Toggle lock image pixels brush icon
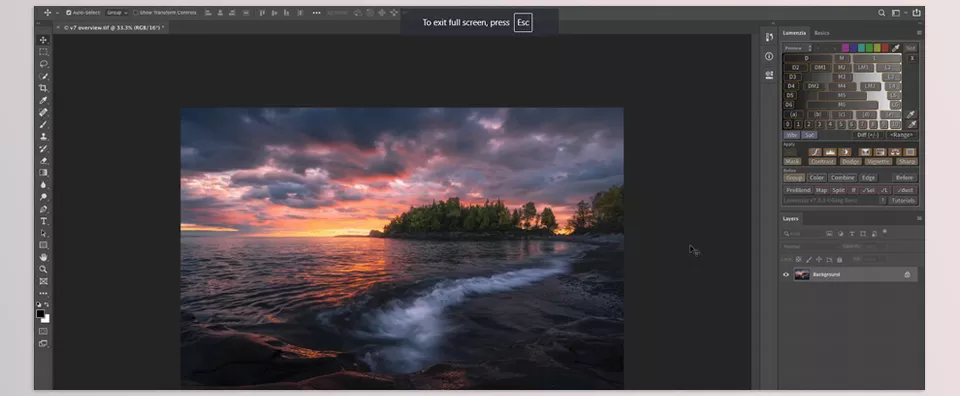Screen dimensions: 960x396 point(809,260)
